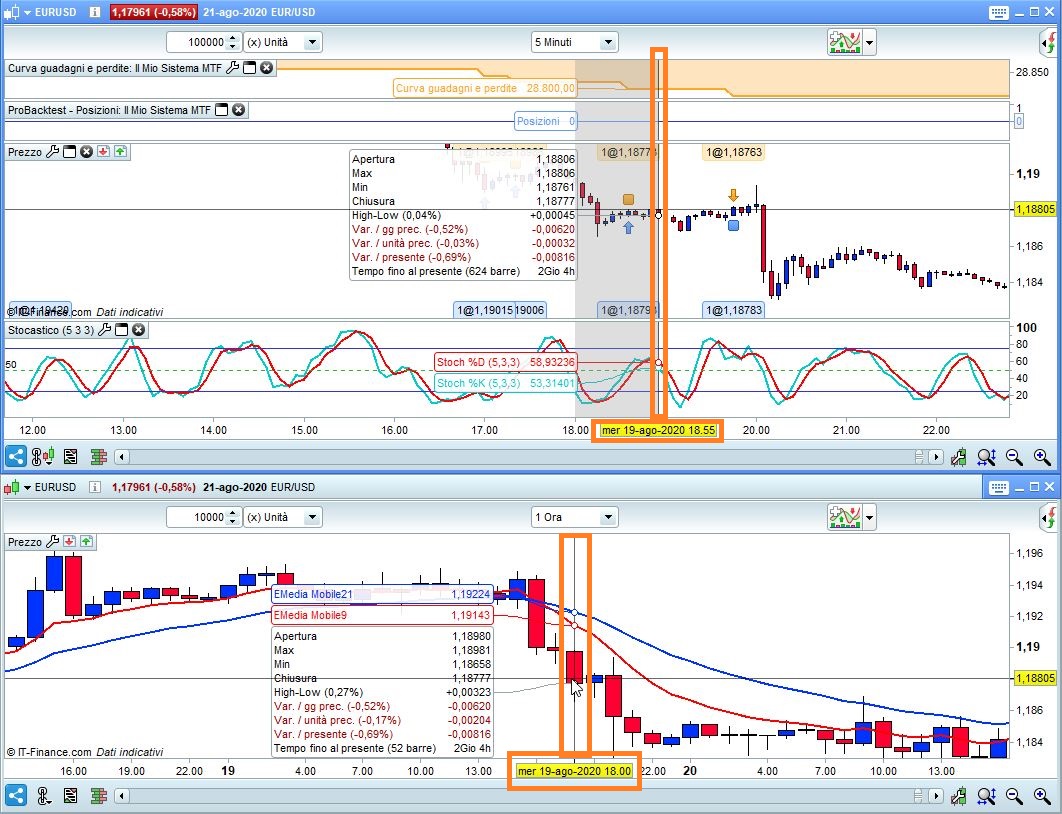The height and width of the screenshot is (814, 1062).
Task: Maximize Prezzo panel in top chart
Action: [x=69, y=152]
